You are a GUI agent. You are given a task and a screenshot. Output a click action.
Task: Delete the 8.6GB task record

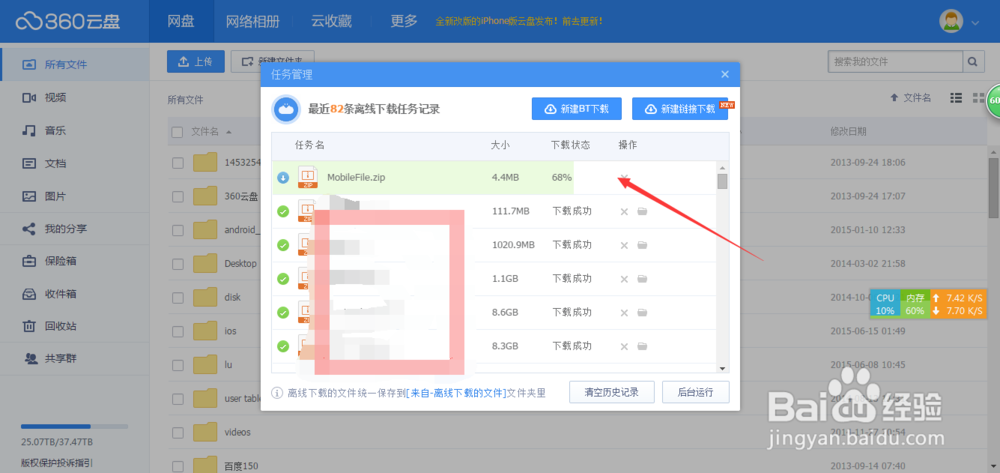[624, 312]
